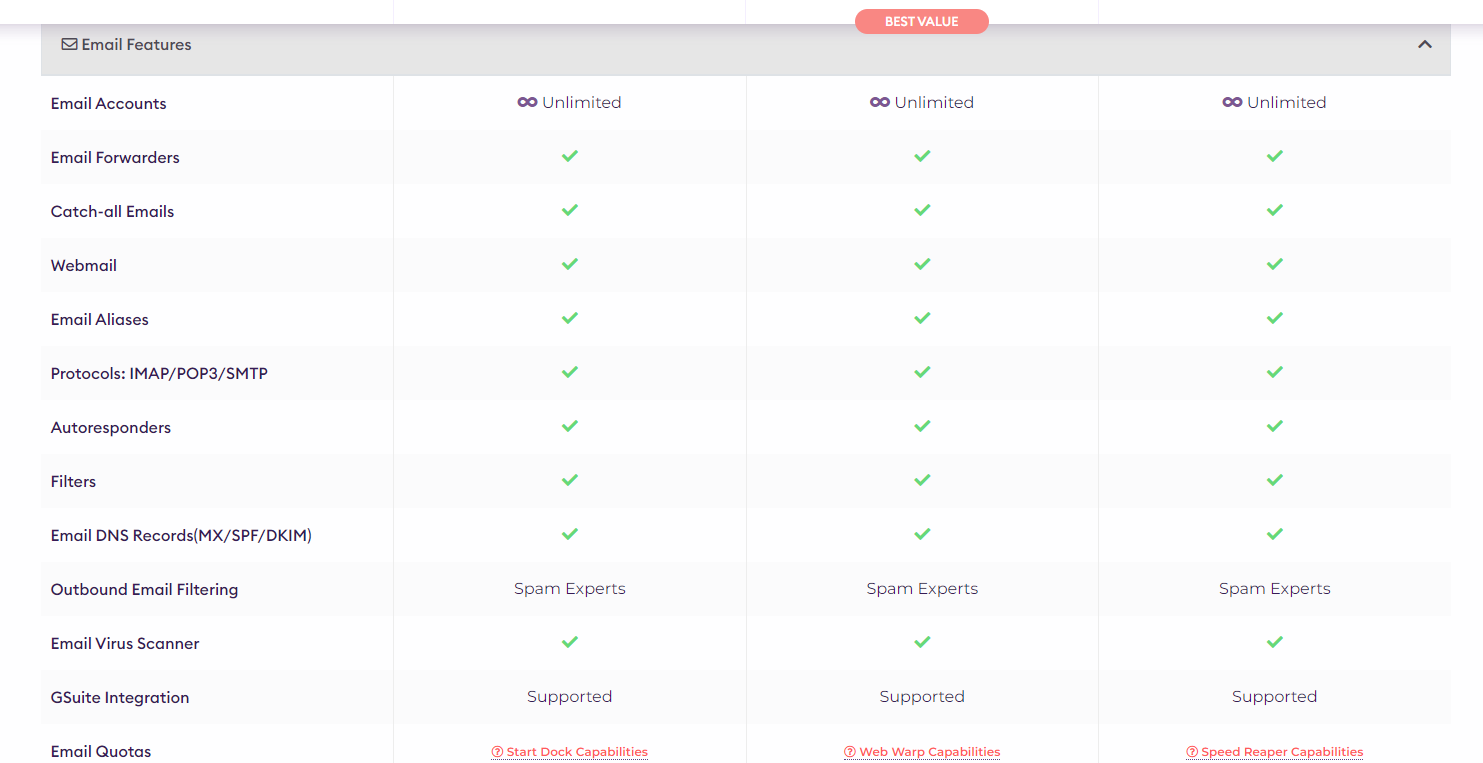Open the Start Dock Capabilities link

[x=577, y=751]
